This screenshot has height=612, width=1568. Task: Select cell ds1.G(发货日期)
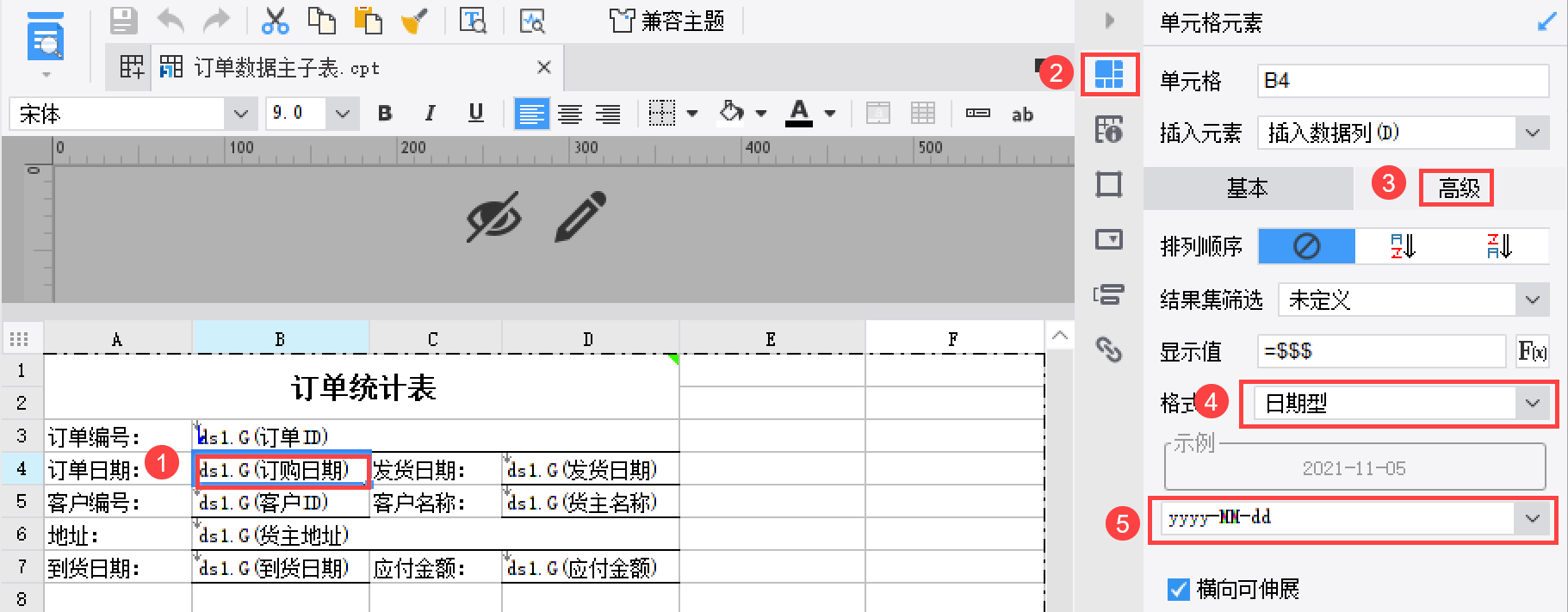click(x=590, y=470)
